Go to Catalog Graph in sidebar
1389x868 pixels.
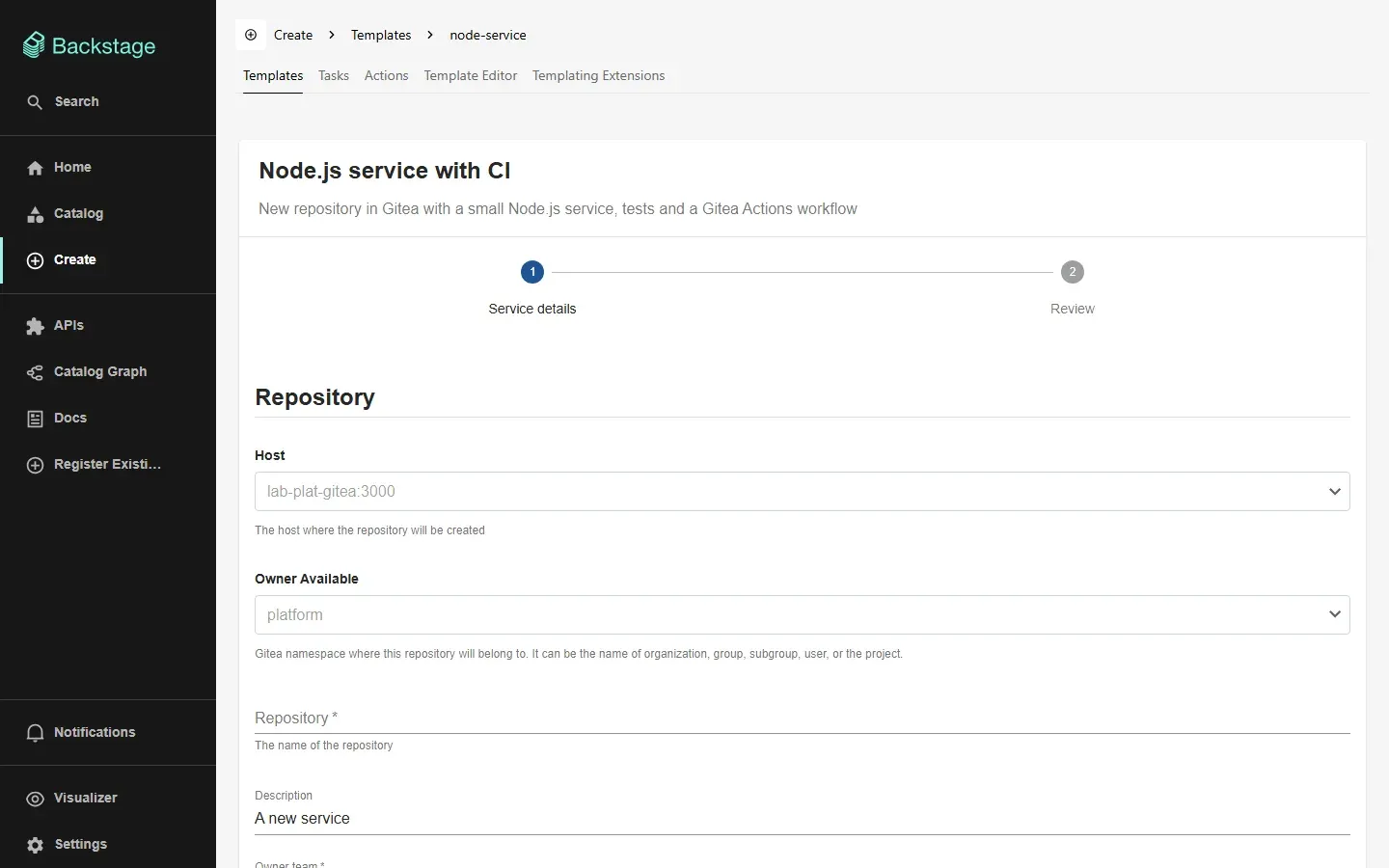tap(100, 371)
